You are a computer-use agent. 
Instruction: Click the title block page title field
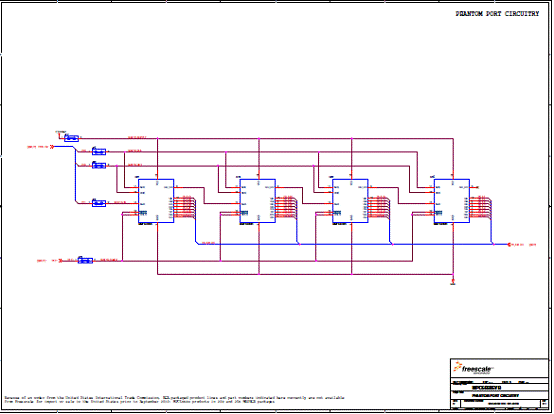[x=495, y=396]
